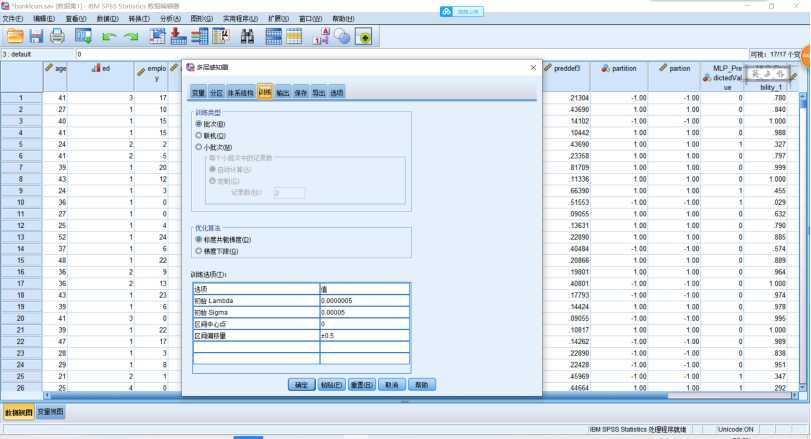Choose the 梯度下降 optimization algorithm
This screenshot has height=439, width=811.
point(199,251)
